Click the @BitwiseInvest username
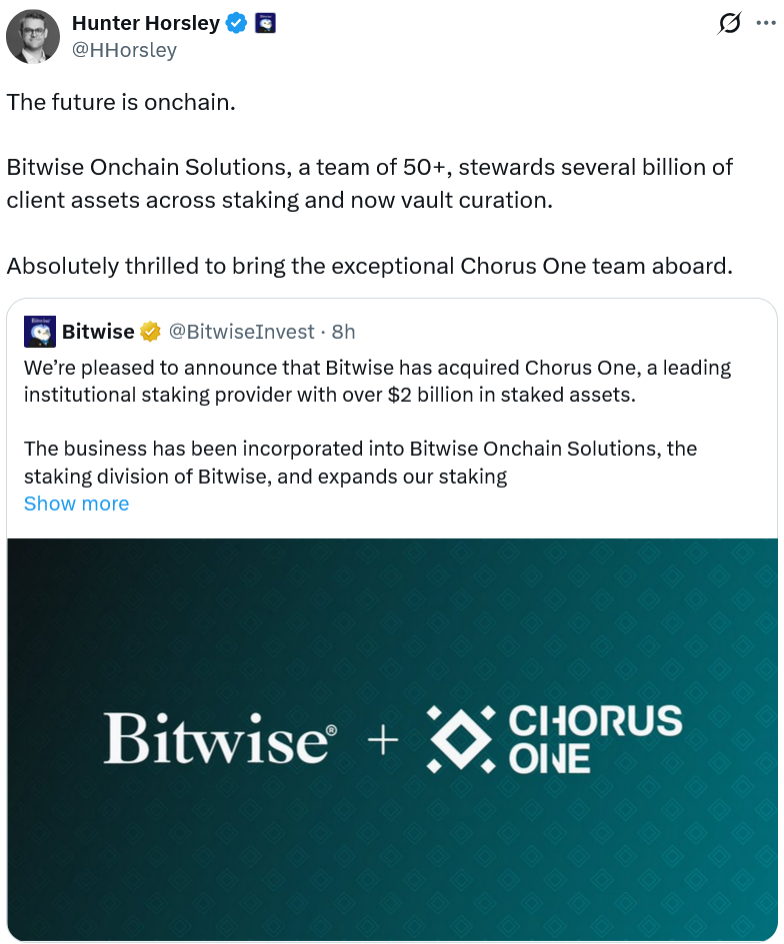784x944 pixels. click(240, 331)
